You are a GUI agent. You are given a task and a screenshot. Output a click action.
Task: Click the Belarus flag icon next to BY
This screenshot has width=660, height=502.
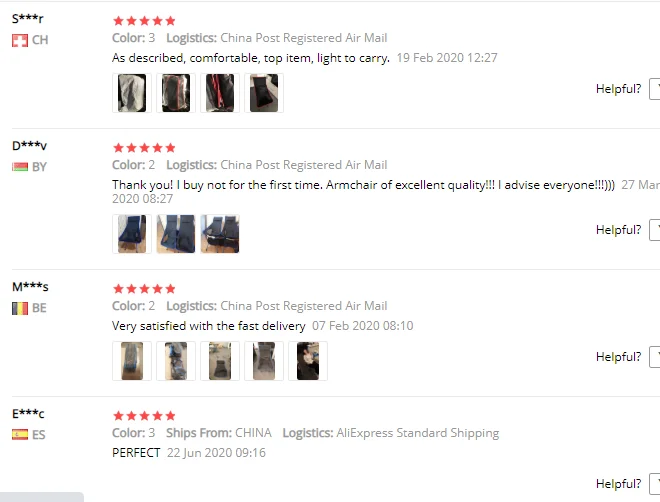(x=20, y=167)
